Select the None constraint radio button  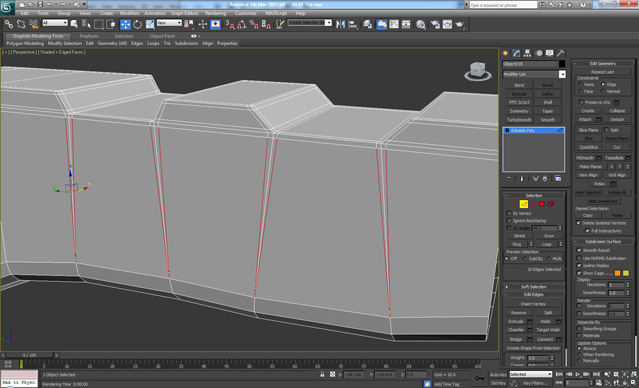580,84
